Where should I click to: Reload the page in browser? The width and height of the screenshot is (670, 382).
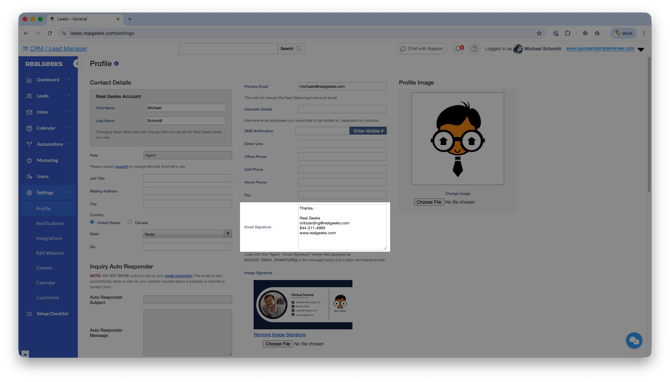click(50, 33)
